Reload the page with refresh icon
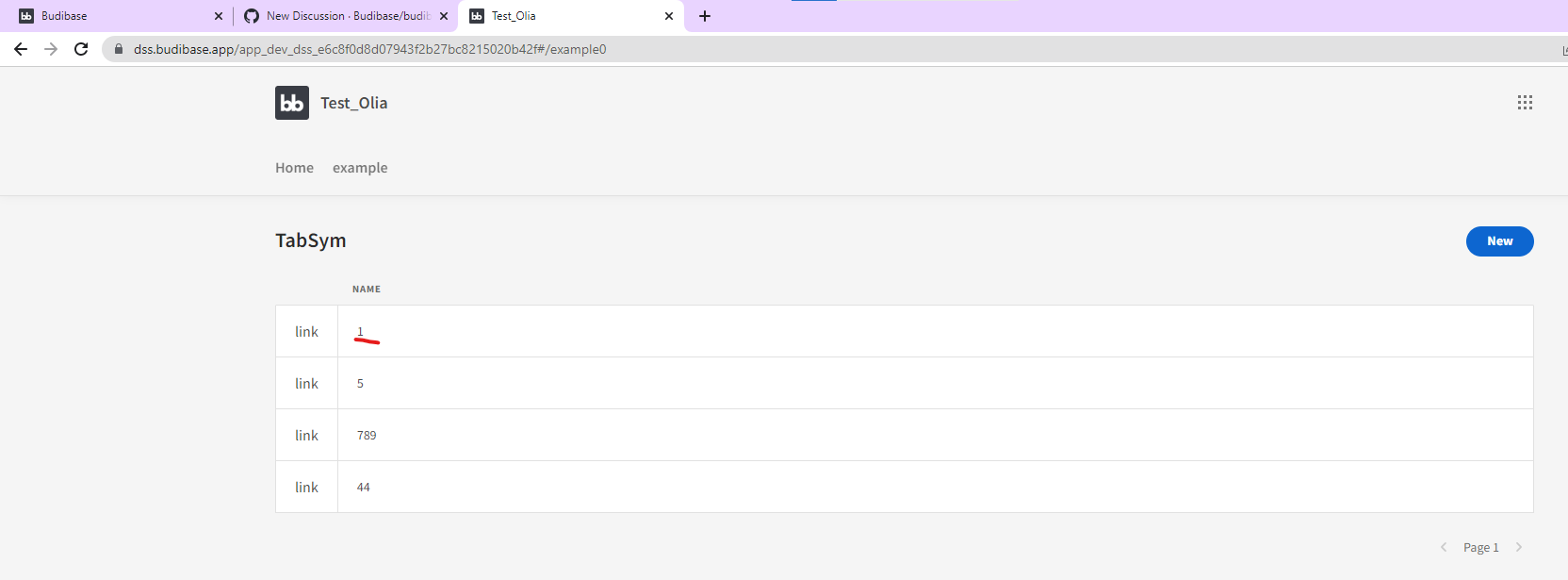Image resolution: width=1568 pixels, height=580 pixels. 81,49
